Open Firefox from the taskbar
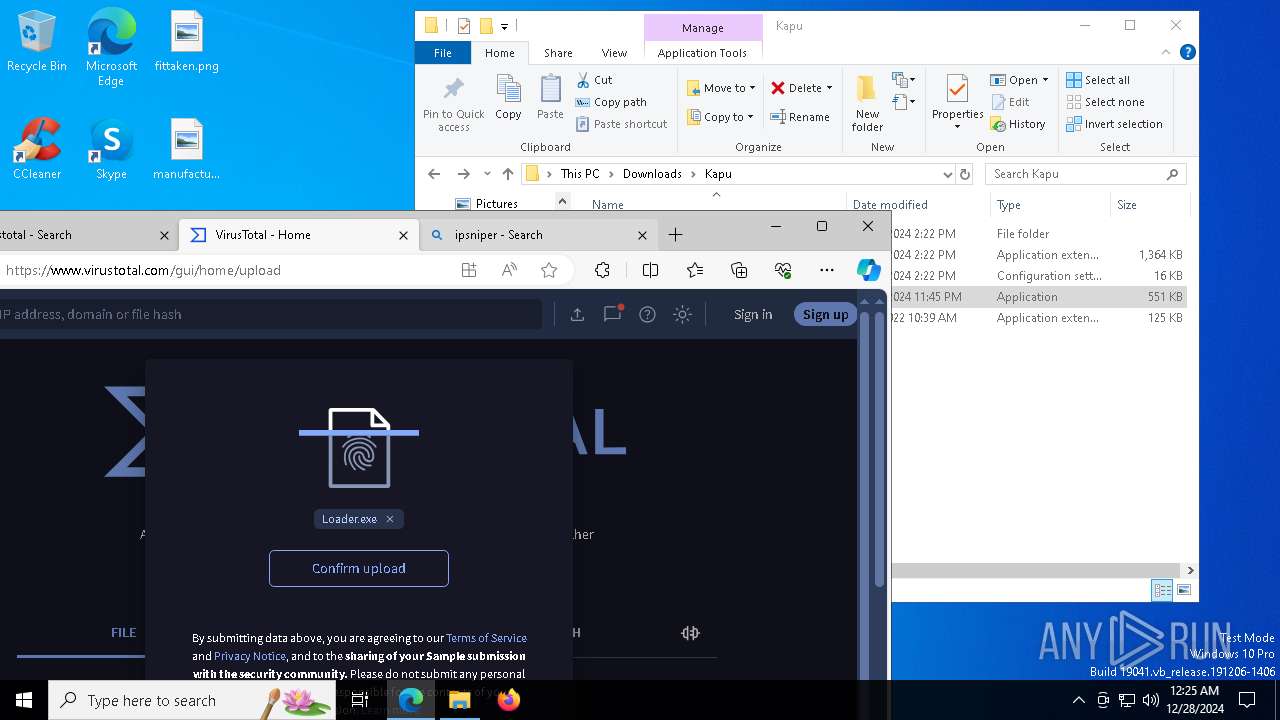Viewport: 1280px width, 720px height. [508, 700]
